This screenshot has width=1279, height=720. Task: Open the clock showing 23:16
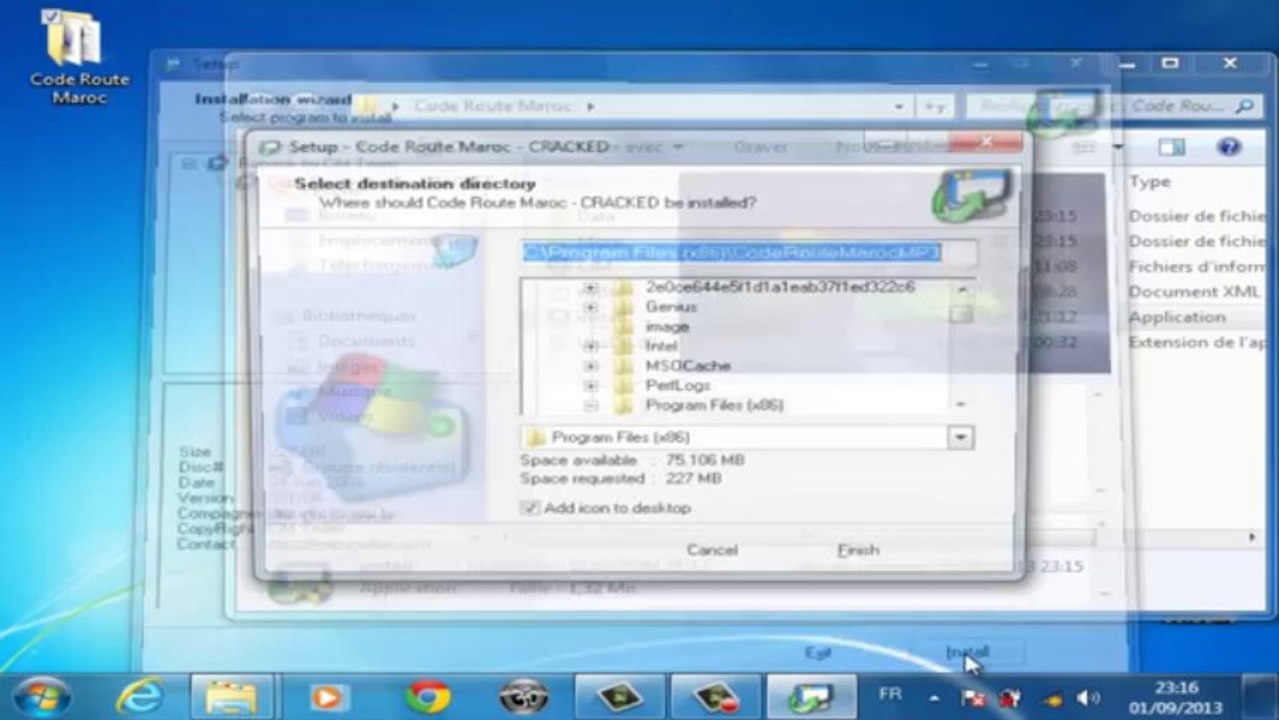point(1176,696)
